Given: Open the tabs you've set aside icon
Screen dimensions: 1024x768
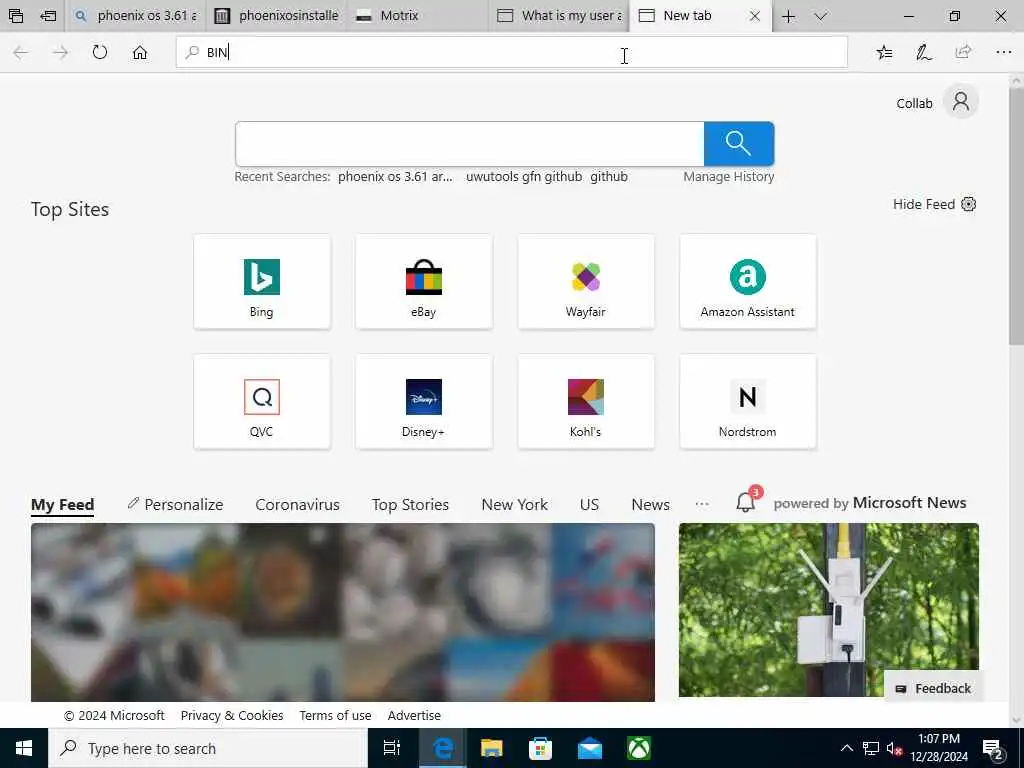Looking at the screenshot, I should pos(16,16).
